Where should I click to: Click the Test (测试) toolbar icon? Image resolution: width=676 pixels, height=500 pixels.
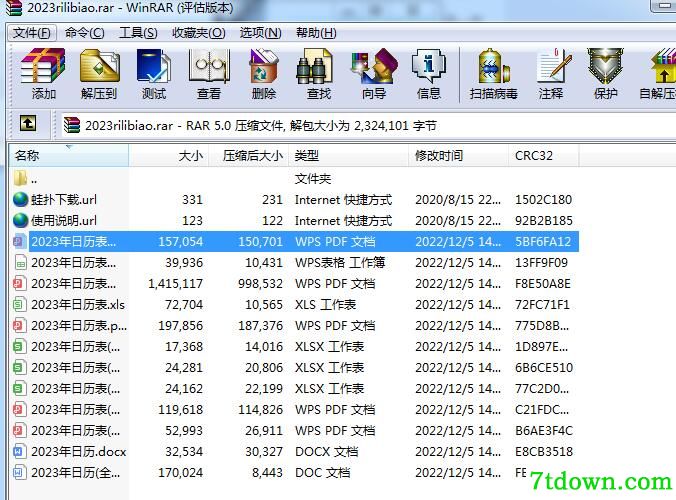pyautogui.click(x=153, y=66)
